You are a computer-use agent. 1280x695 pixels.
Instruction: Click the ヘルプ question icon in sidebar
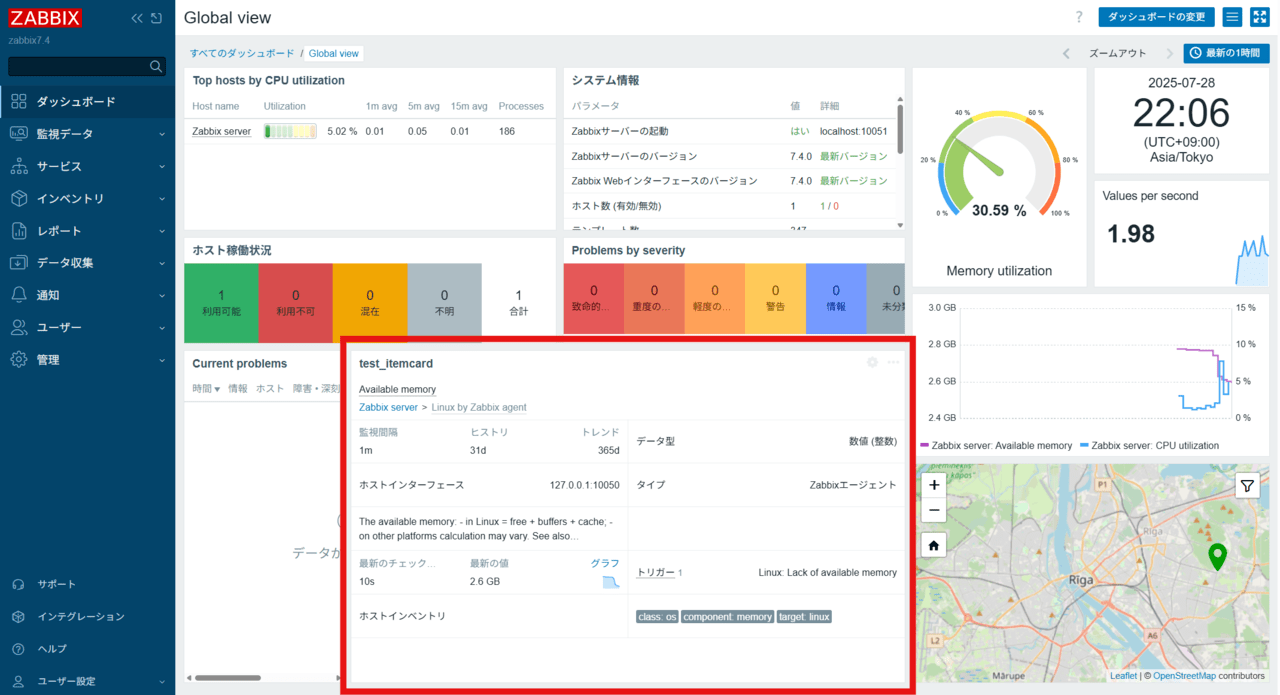(18, 649)
